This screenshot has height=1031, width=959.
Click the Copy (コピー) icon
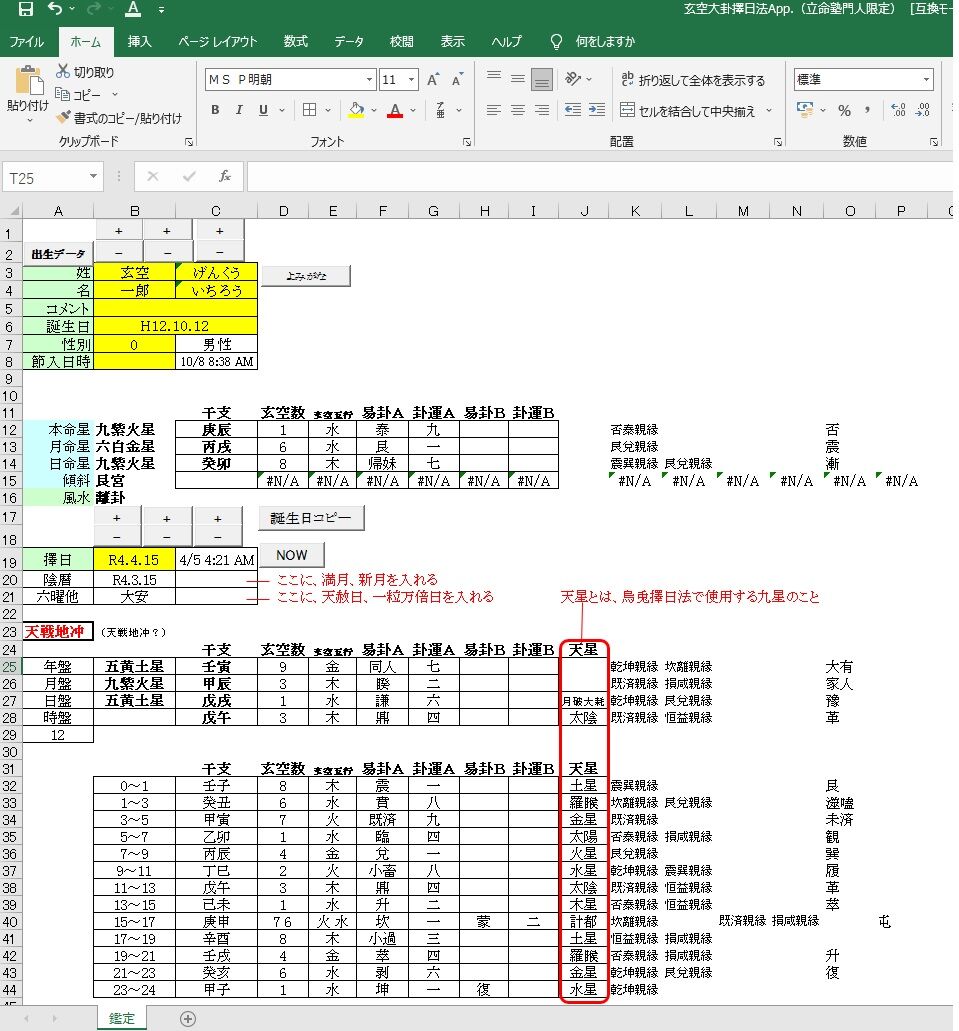coord(63,94)
